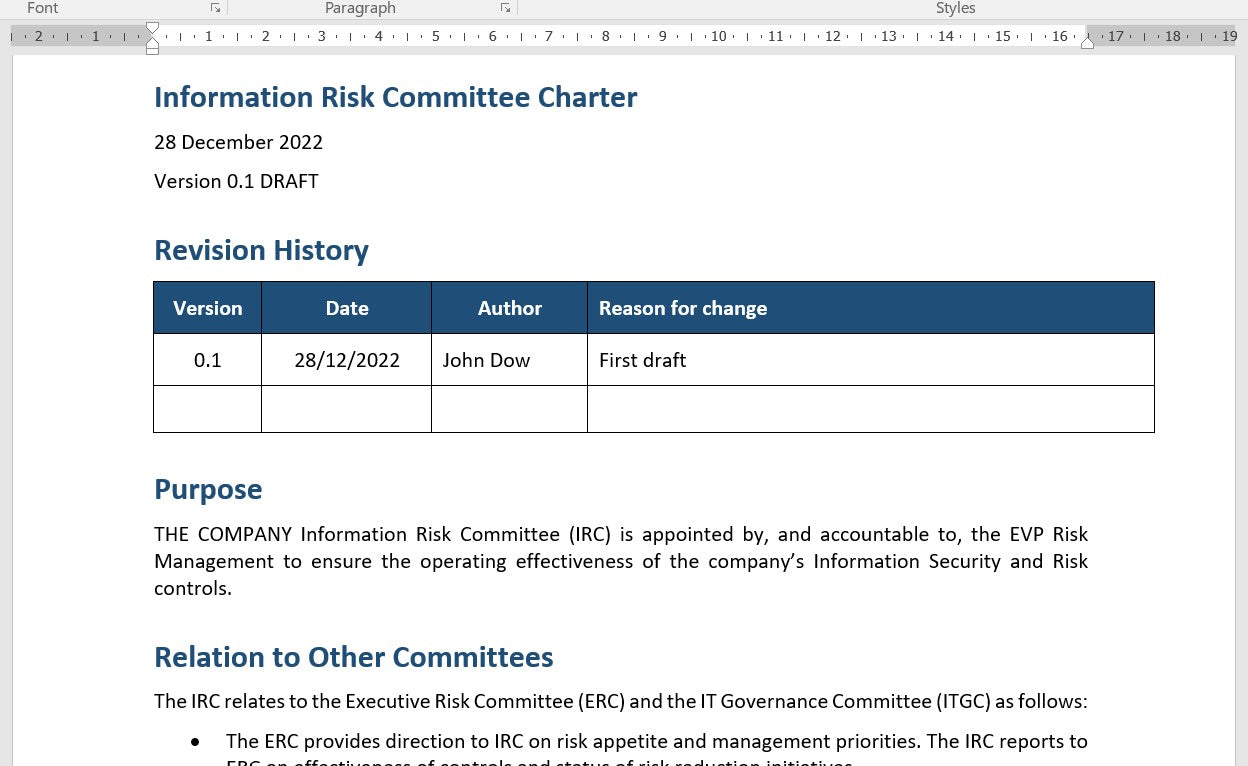Click the Purpose heading
This screenshot has height=766, width=1248.
[208, 489]
